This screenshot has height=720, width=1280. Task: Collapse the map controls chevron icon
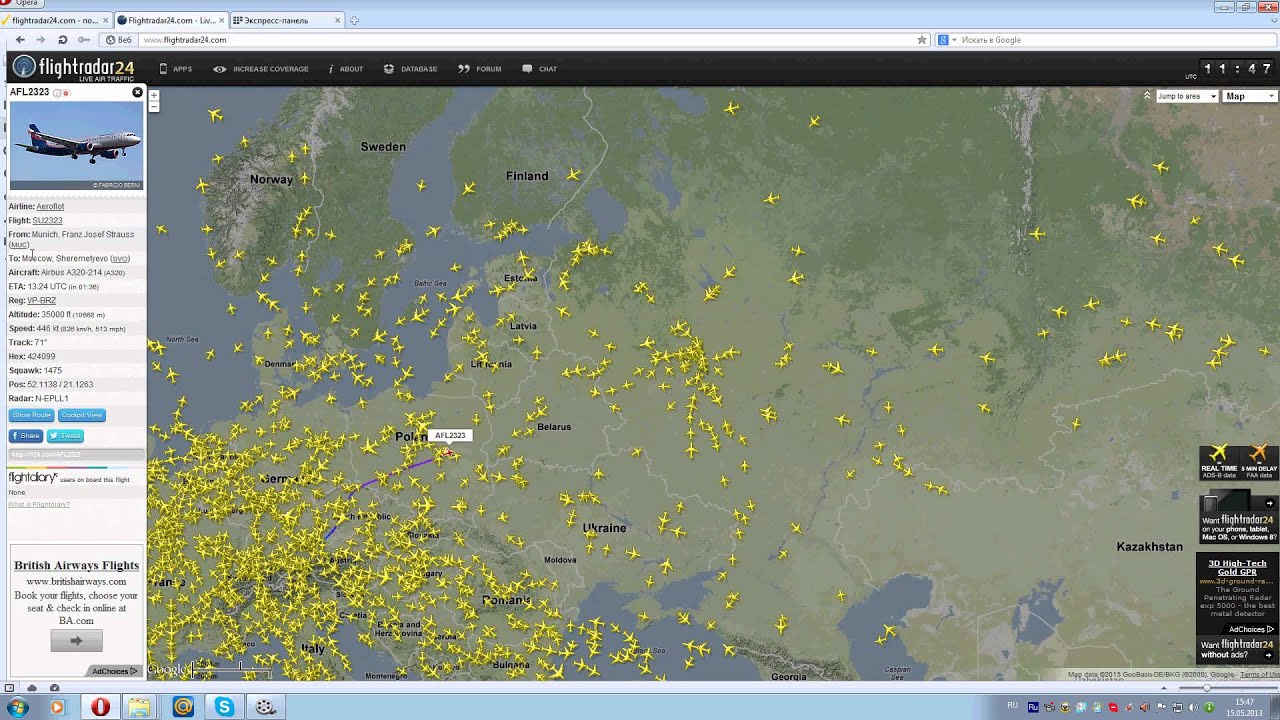pos(1147,96)
